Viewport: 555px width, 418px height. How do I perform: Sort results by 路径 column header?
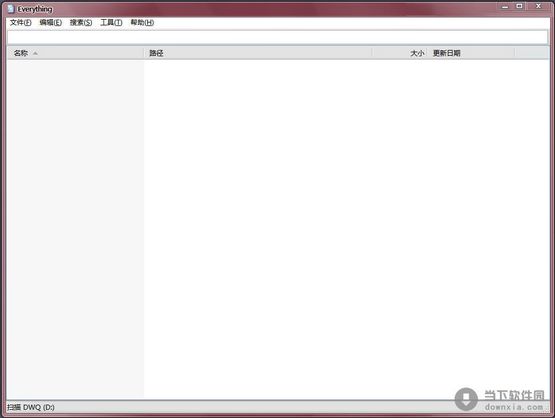click(x=258, y=53)
